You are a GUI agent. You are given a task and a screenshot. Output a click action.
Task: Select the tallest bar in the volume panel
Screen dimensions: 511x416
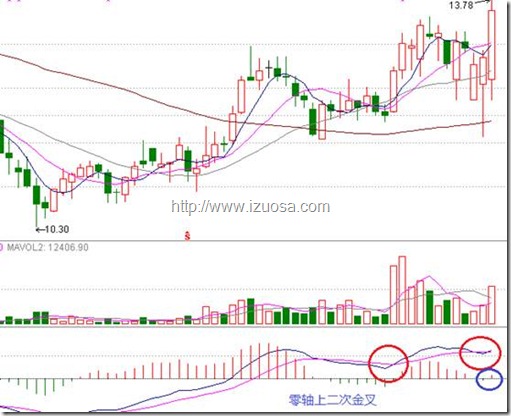point(402,290)
